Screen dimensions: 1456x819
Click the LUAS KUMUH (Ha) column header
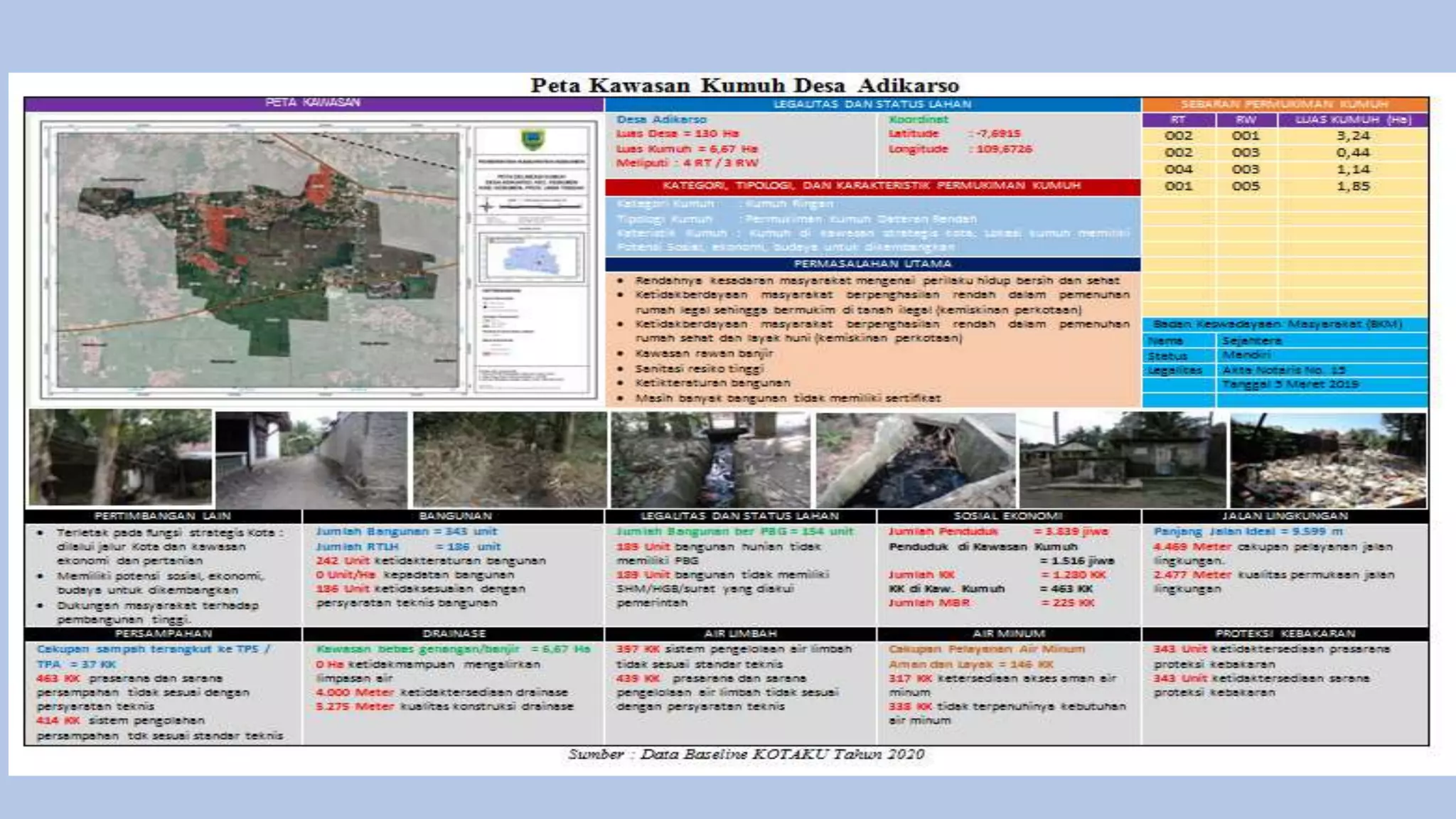[x=1352, y=120]
